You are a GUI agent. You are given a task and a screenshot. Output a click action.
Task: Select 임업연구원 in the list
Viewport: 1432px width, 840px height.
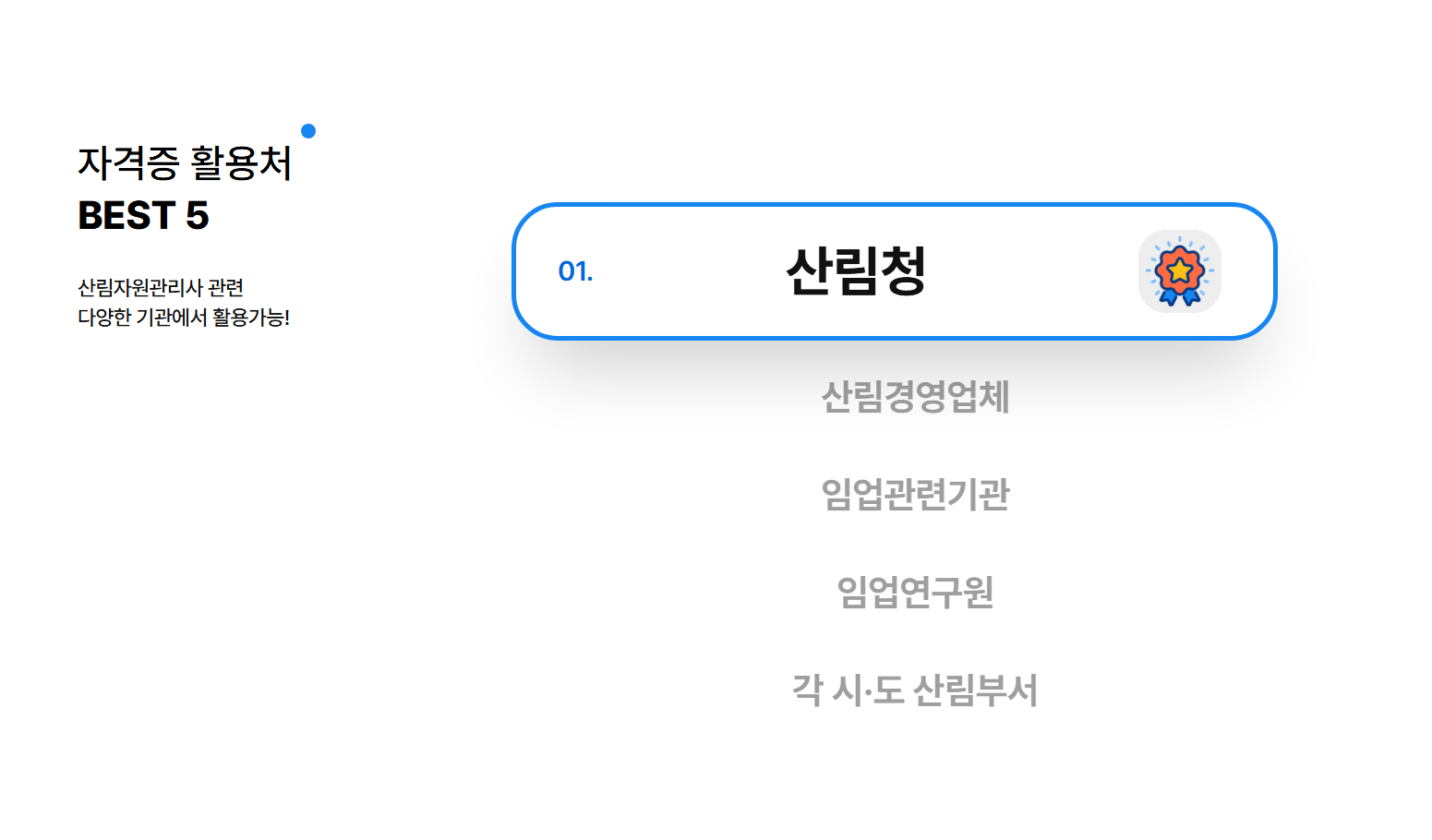[x=915, y=593]
